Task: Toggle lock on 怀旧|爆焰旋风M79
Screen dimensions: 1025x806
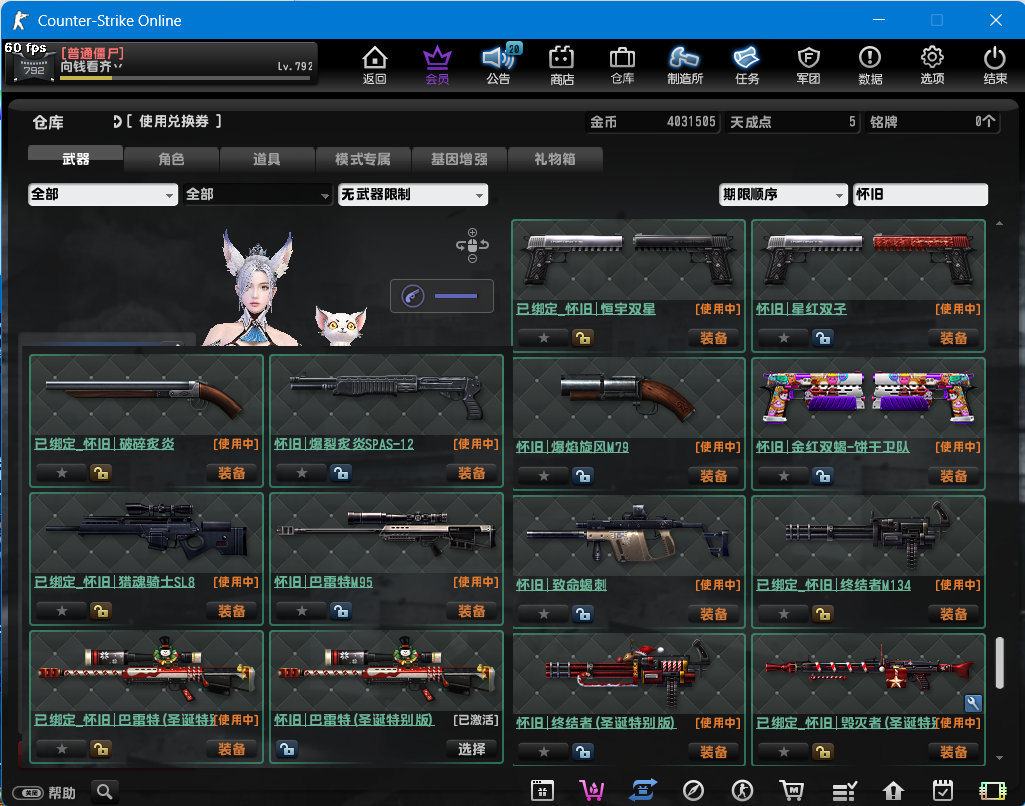Action: point(582,476)
